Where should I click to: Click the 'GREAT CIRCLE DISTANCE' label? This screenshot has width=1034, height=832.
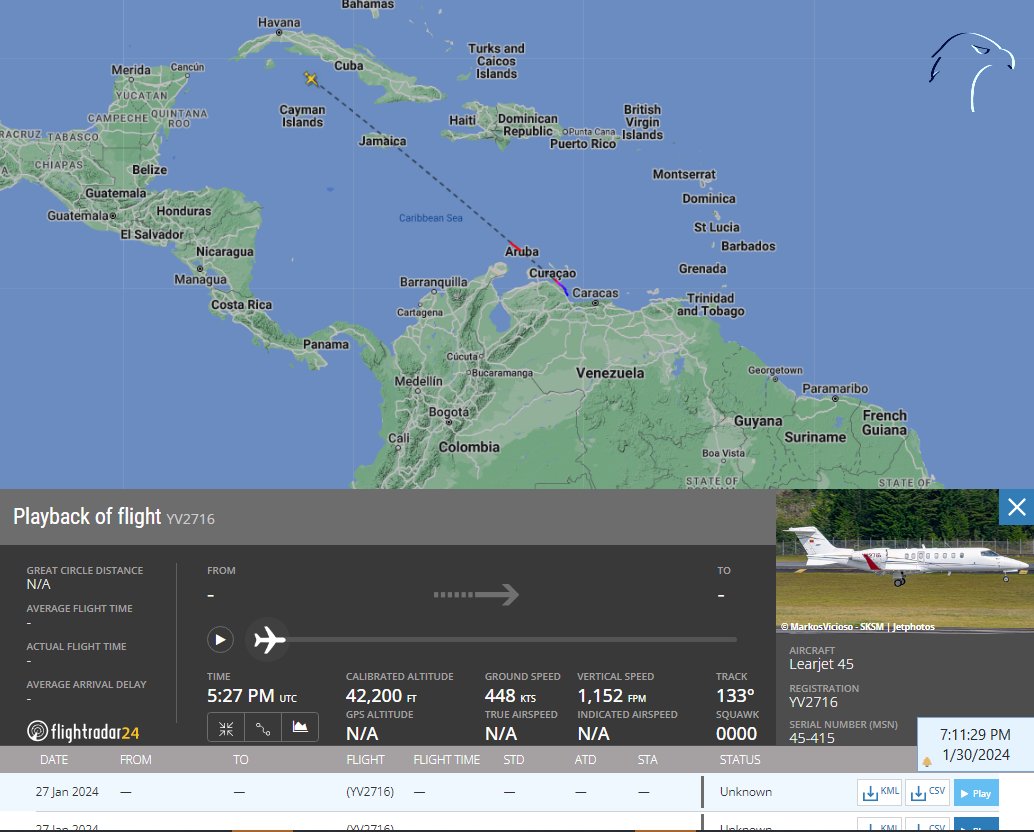click(x=85, y=570)
